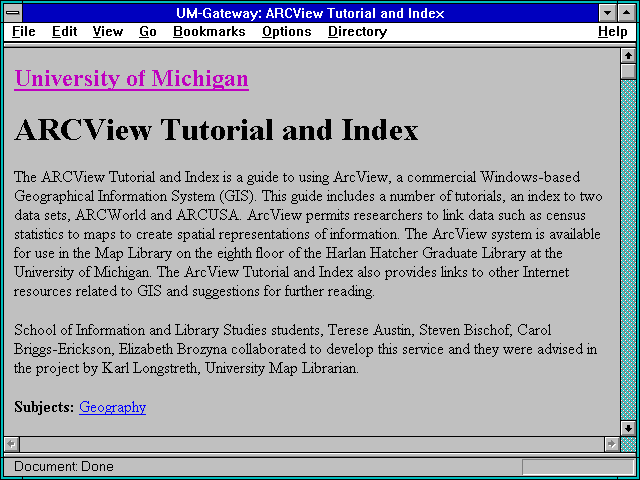Follow the Geography subject link
The height and width of the screenshot is (480, 640).
pyautogui.click(x=113, y=407)
